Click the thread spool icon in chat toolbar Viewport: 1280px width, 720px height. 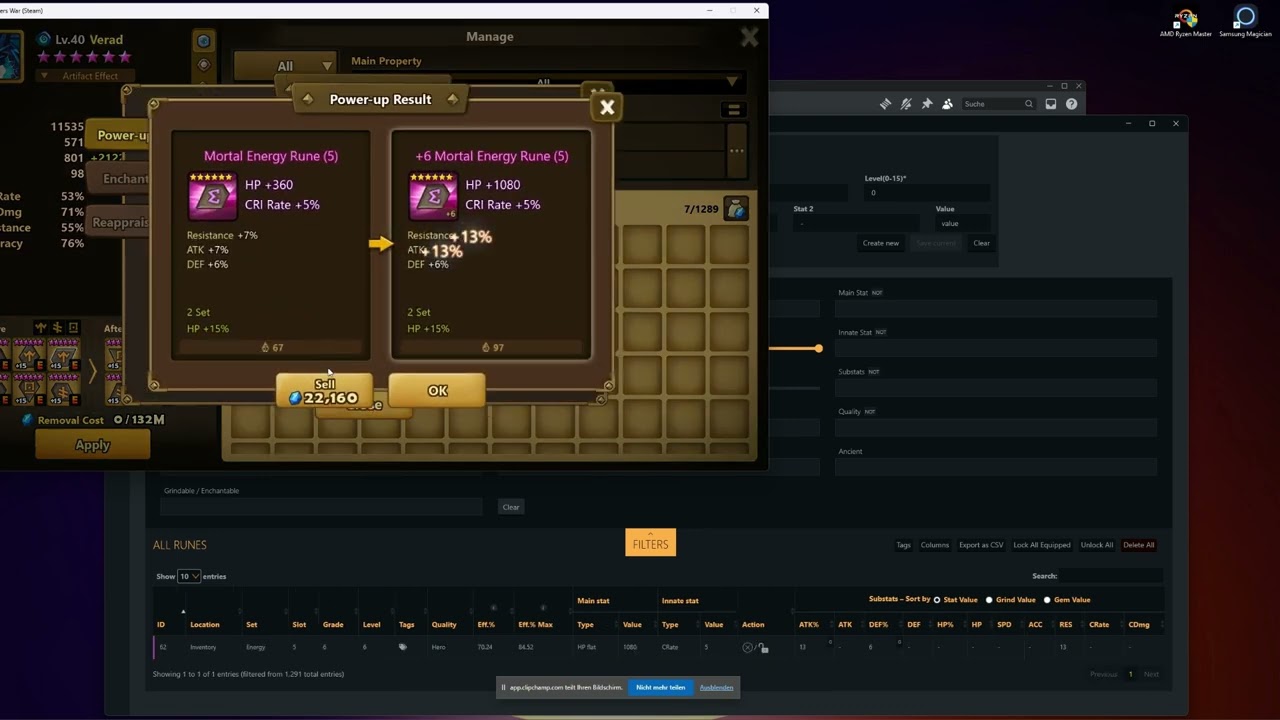click(885, 104)
